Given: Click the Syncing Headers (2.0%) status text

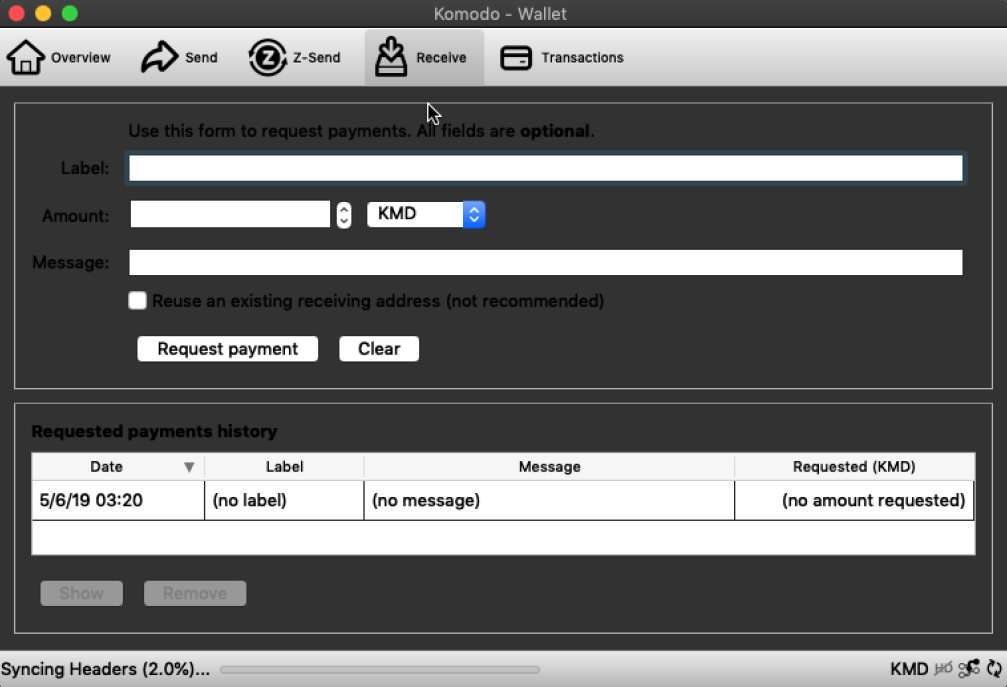Looking at the screenshot, I should (x=105, y=669).
